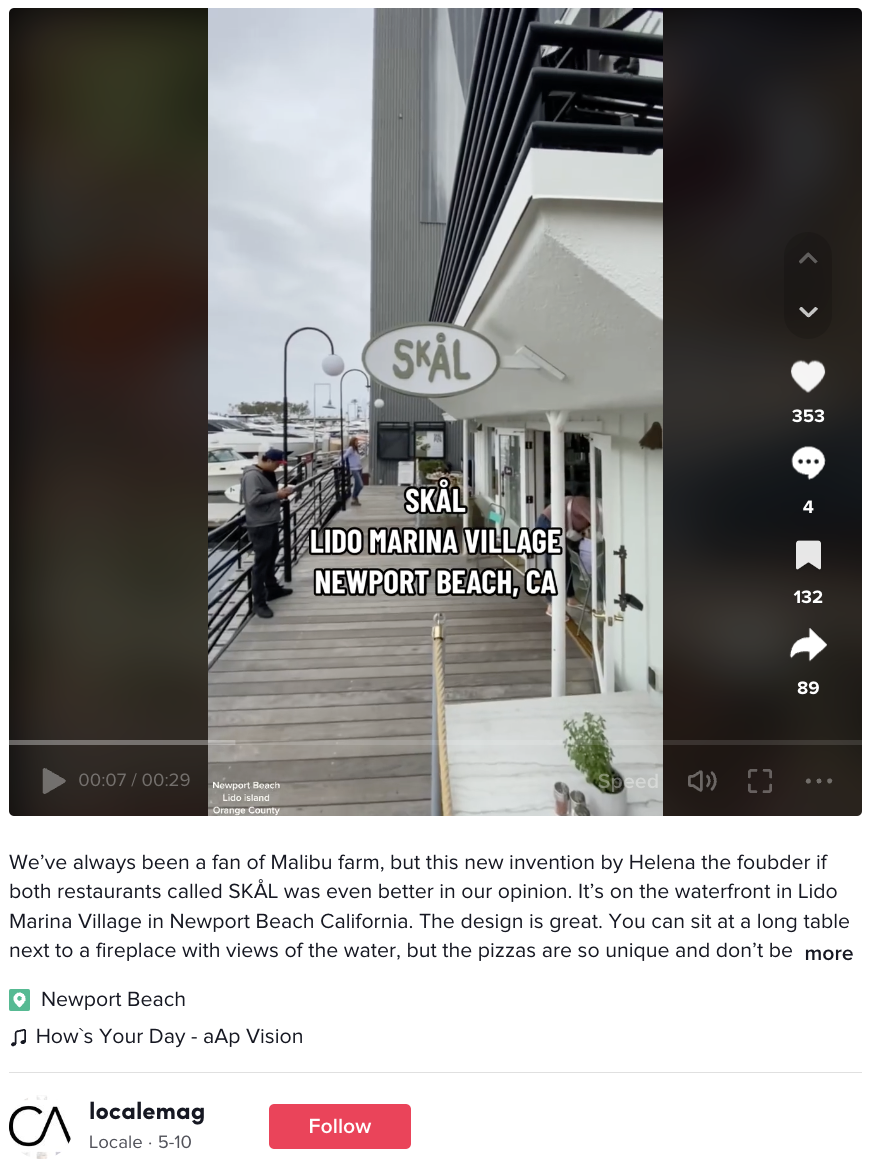The width and height of the screenshot is (872, 1172).
Task: Open playback Speed options
Action: (628, 781)
